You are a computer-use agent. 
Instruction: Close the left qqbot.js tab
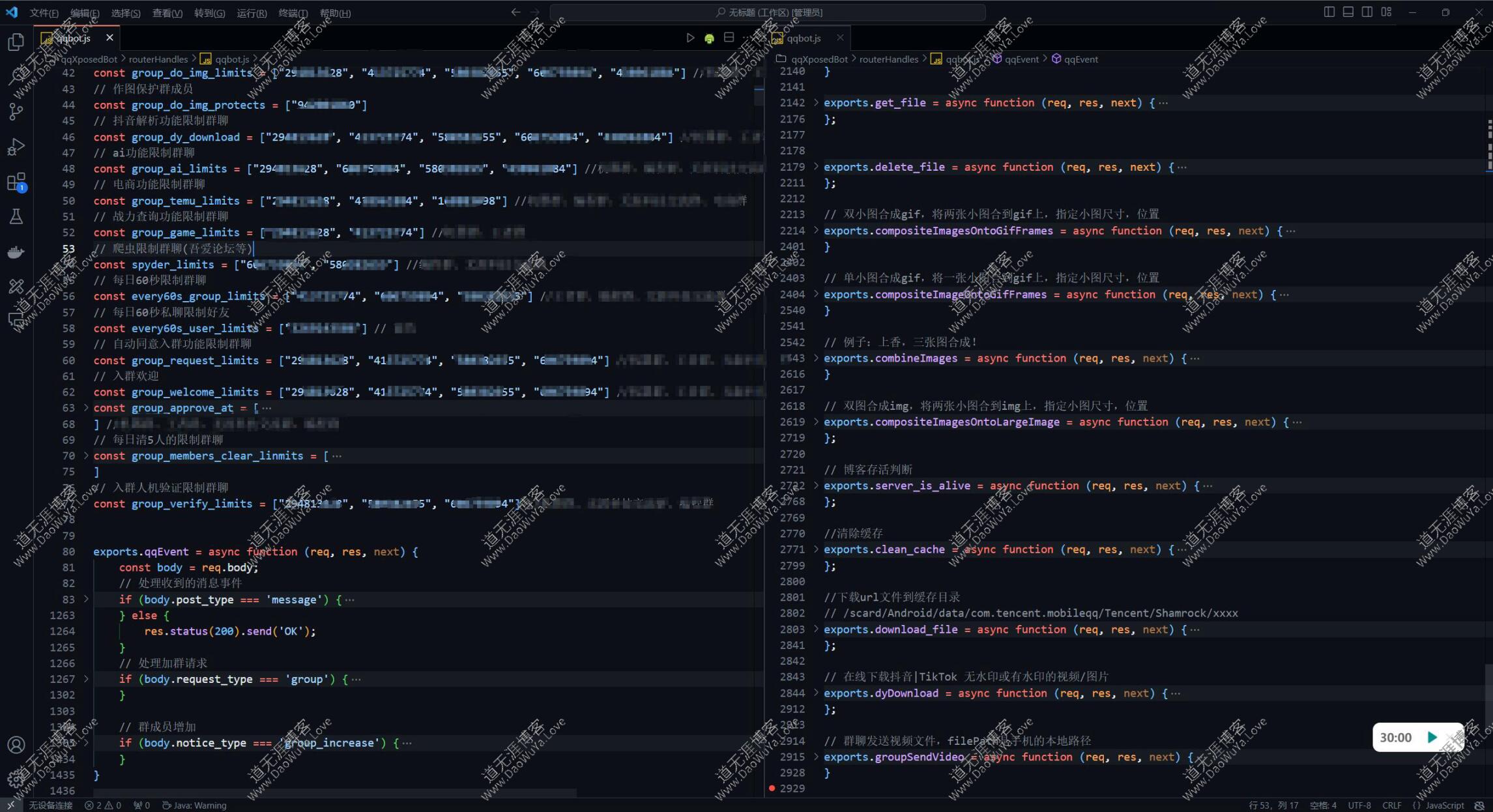coord(109,38)
